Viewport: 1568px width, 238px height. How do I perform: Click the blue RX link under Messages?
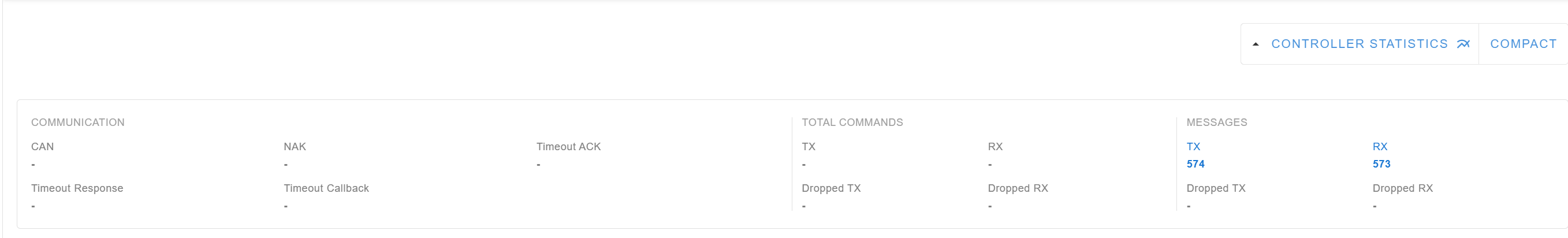[1379, 147]
